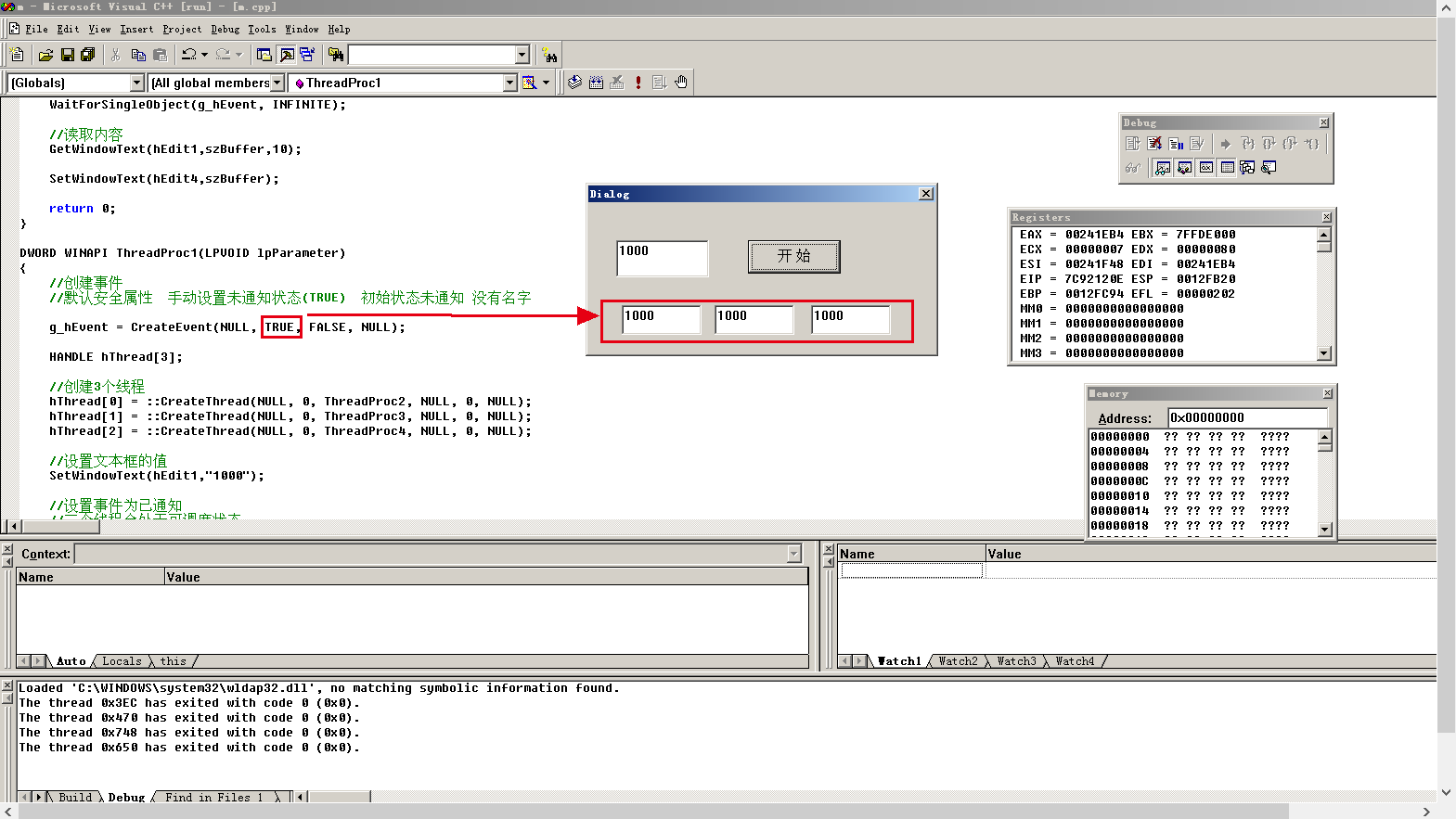Toggle the Watch window button
This screenshot has height=819, width=1456.
[1163, 168]
